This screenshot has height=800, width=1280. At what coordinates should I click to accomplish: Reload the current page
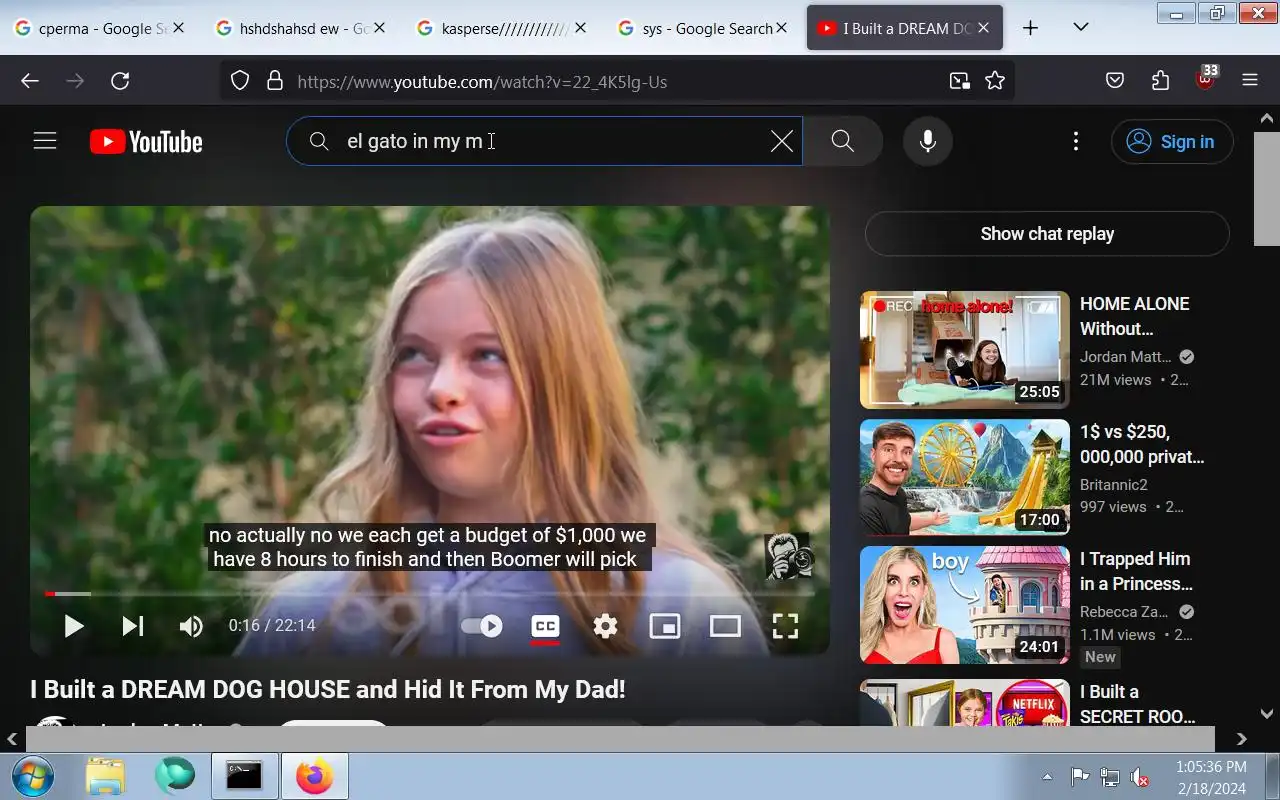[x=120, y=81]
